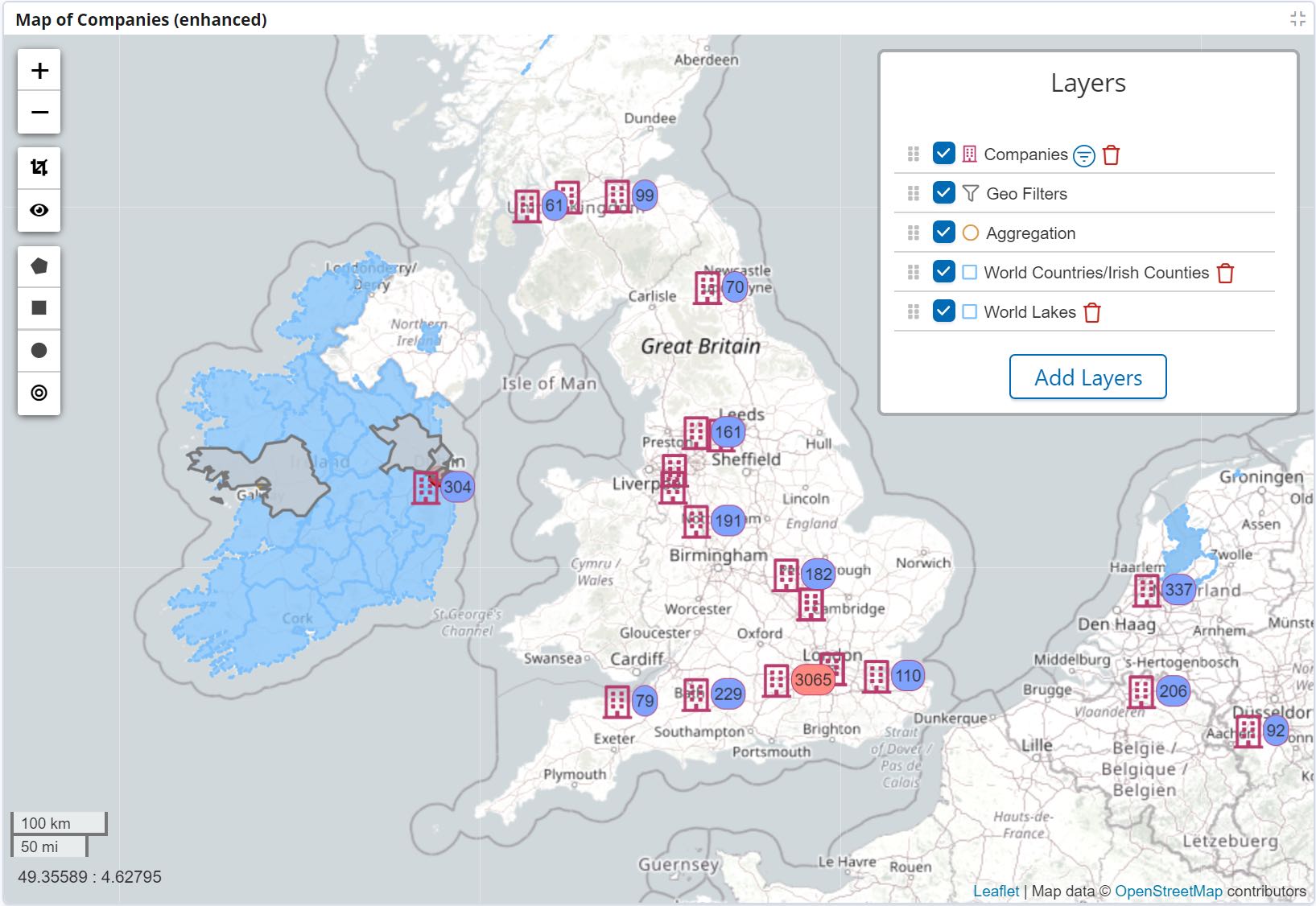Viewport: 1316px width, 906px height.
Task: Grab the Irish Counties layer drag handle
Action: click(x=913, y=272)
